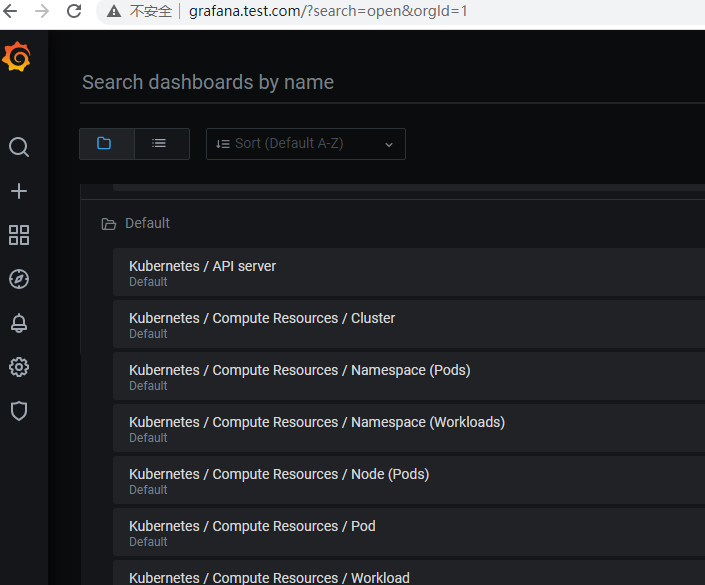Open Compute Resources / Node (Pods) dashboard
The width and height of the screenshot is (705, 585).
(409, 480)
